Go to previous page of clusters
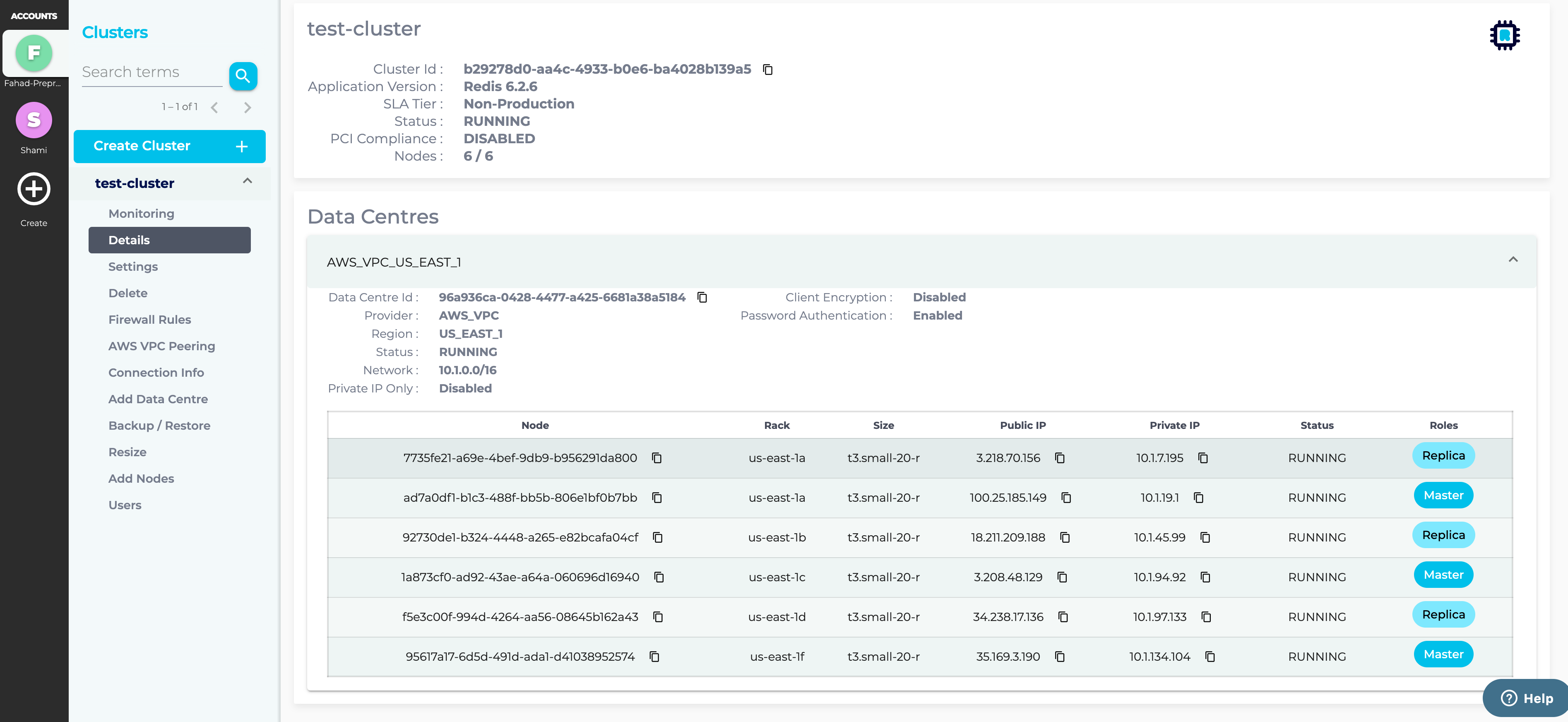 point(214,108)
